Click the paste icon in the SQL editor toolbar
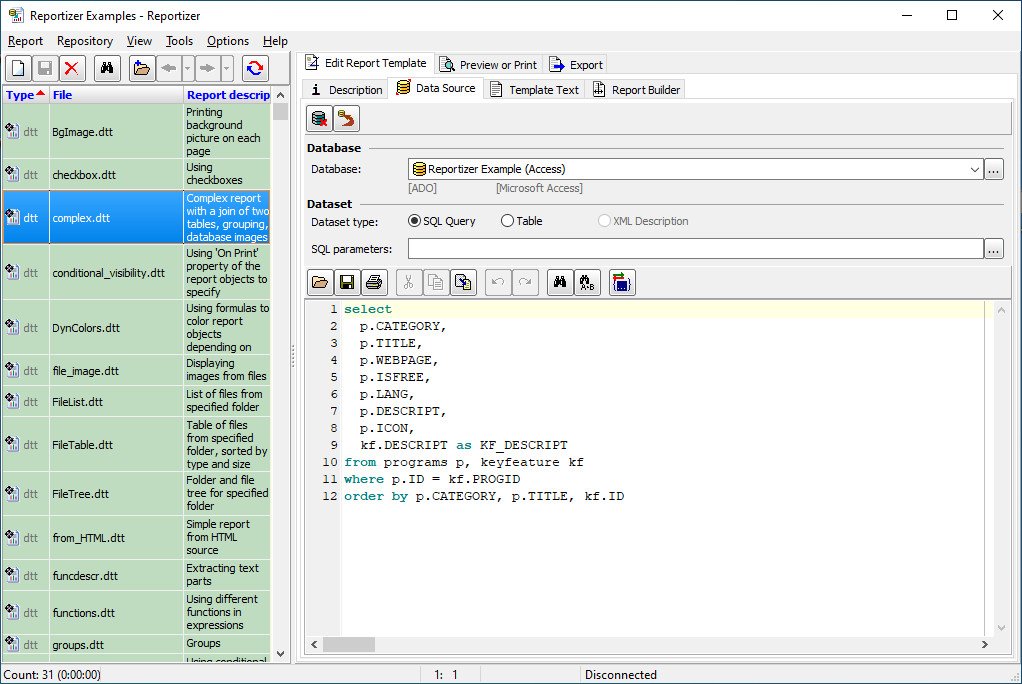Viewport: 1022px width, 684px height. click(463, 283)
